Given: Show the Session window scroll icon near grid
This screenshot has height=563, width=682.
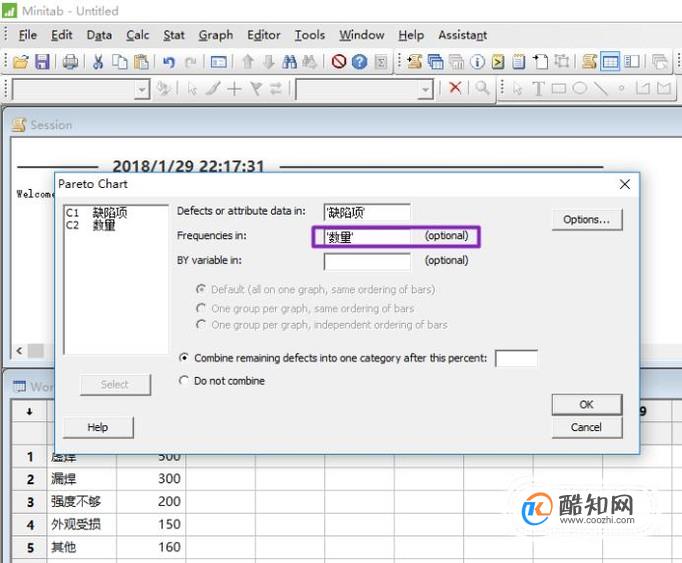Looking at the screenshot, I should point(589,62).
